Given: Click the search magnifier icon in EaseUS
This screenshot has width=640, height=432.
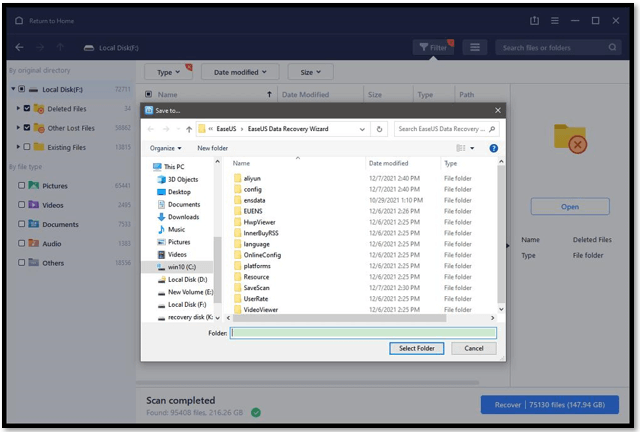Looking at the screenshot, I should point(612,47).
